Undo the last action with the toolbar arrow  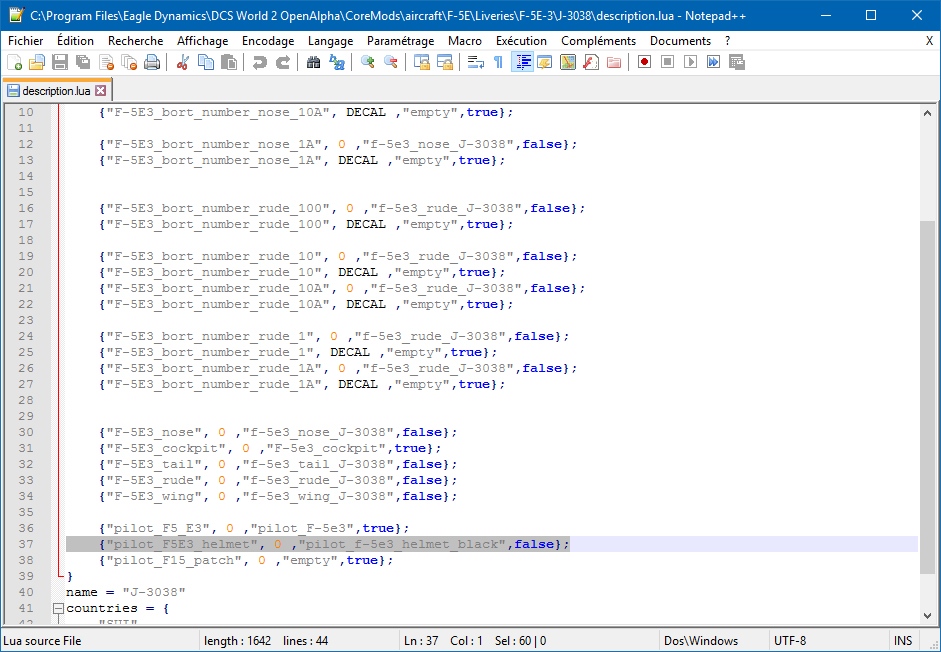tap(259, 62)
